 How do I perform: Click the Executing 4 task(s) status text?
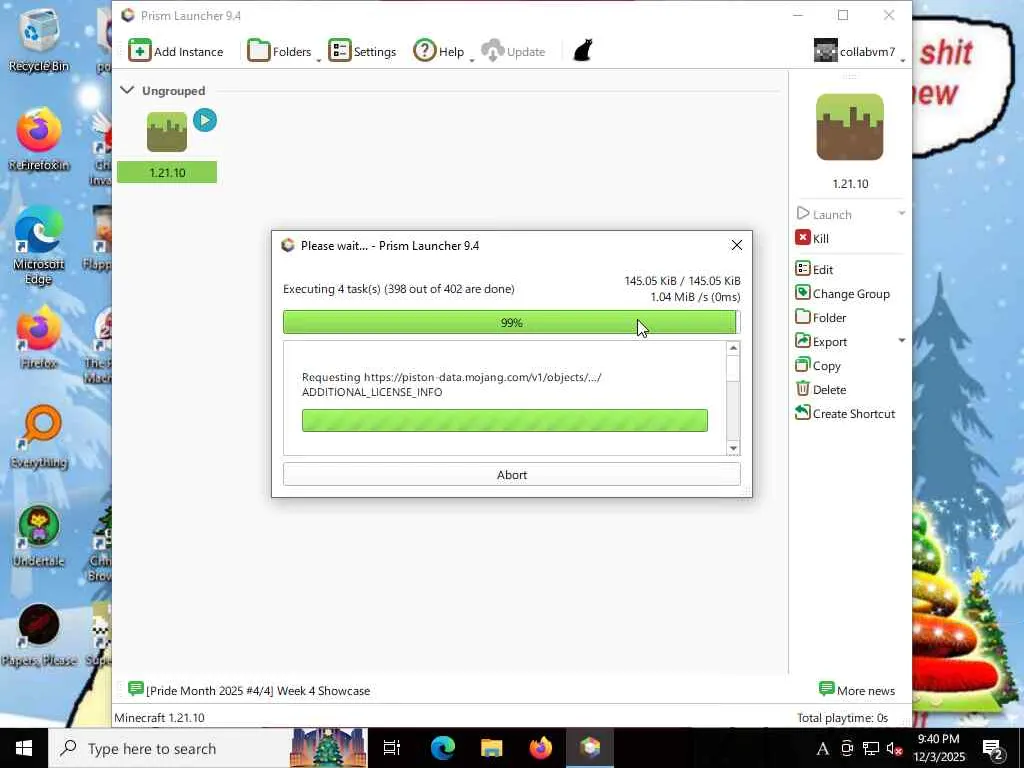pos(398,289)
